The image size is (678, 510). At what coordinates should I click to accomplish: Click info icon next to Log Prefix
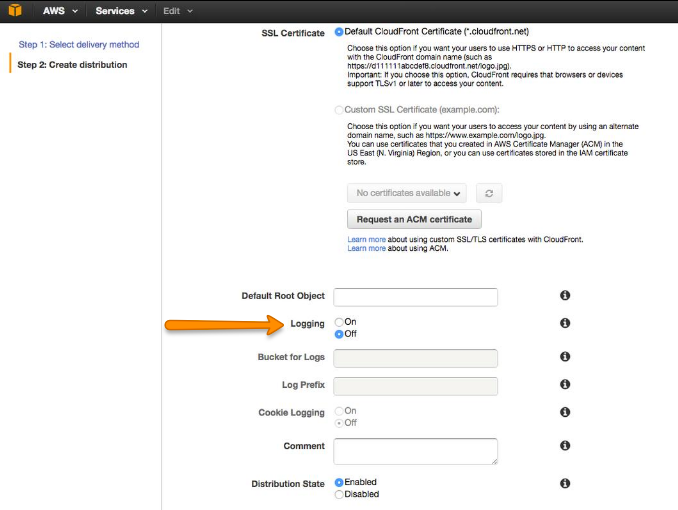(565, 384)
